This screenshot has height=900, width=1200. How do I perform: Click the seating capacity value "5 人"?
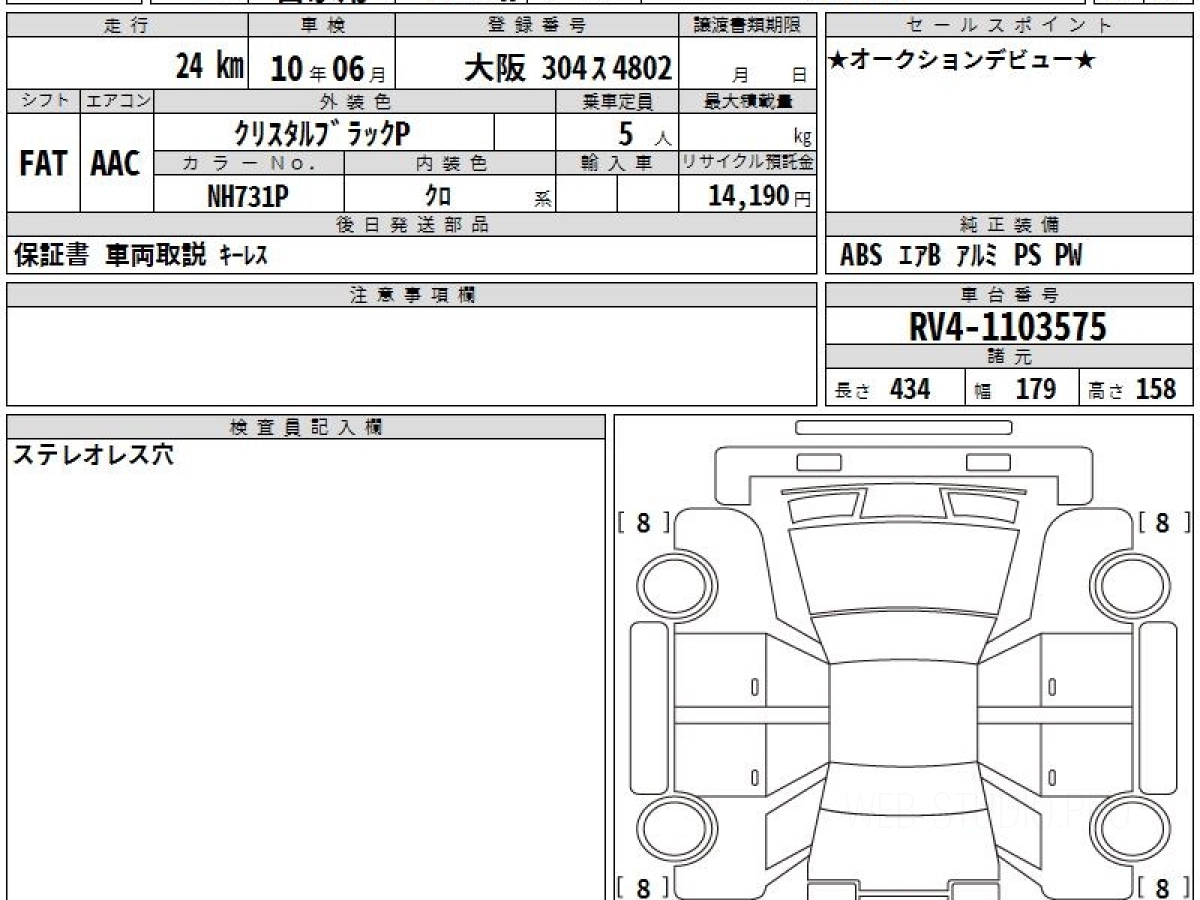[644, 132]
